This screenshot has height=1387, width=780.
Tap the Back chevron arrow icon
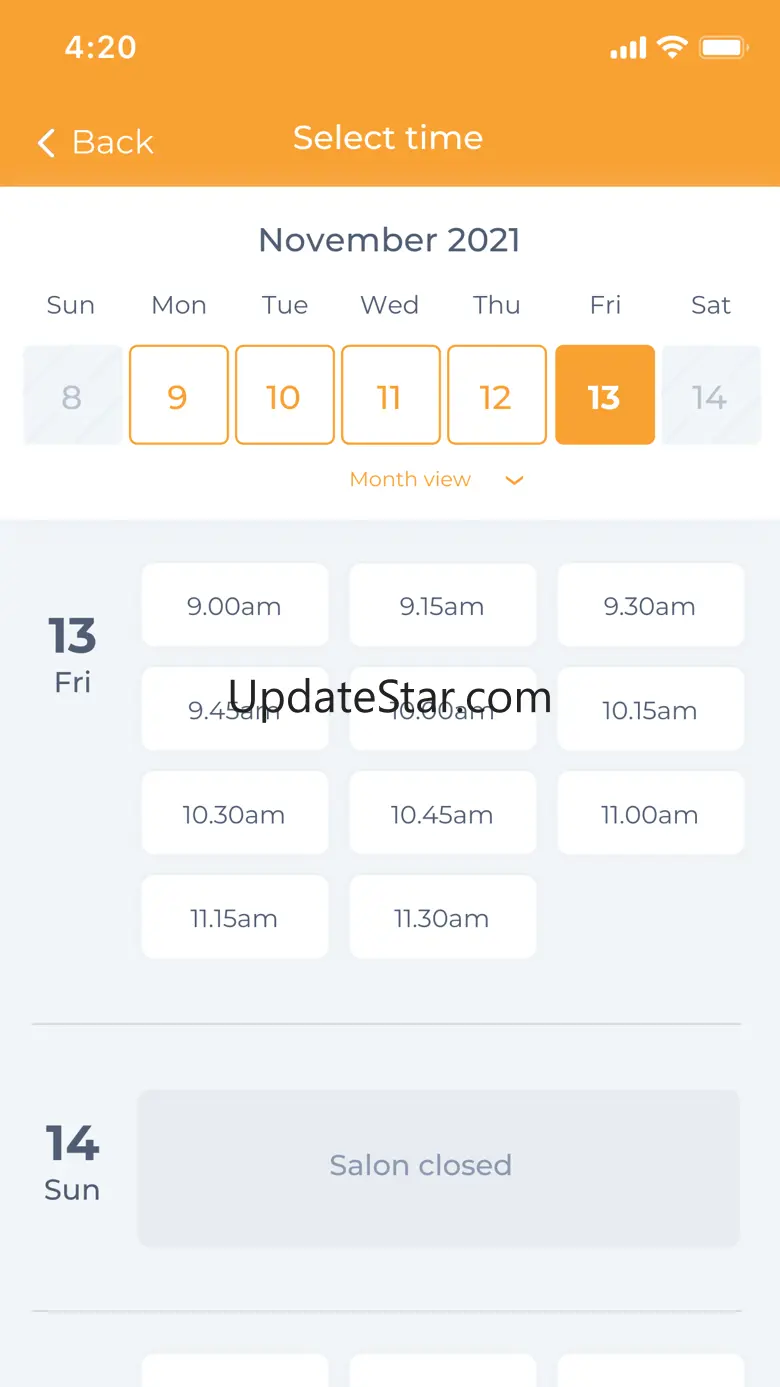[x=46, y=143]
